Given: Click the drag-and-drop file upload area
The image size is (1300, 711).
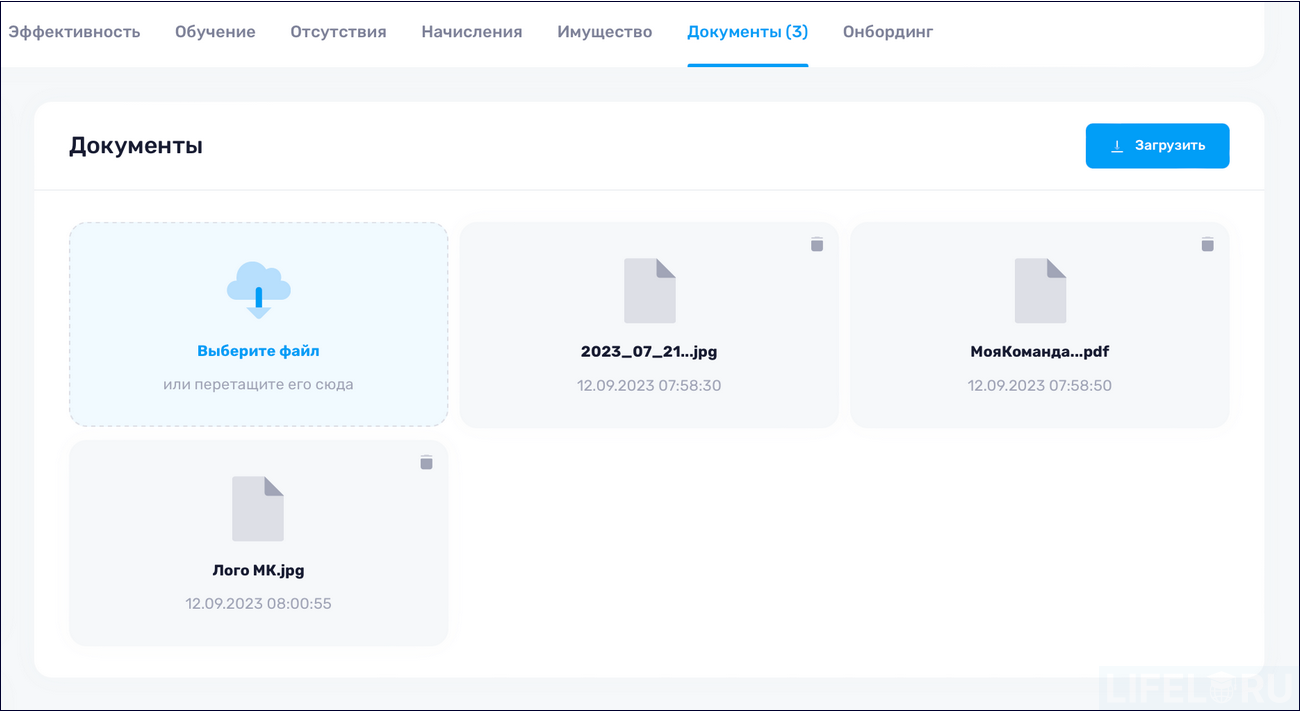Looking at the screenshot, I should click(x=258, y=323).
